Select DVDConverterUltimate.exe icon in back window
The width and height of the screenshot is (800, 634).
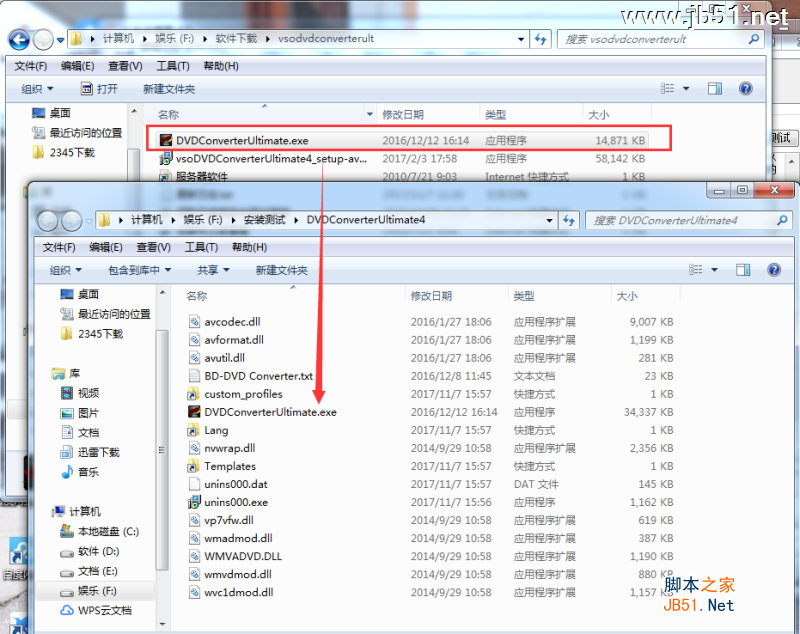(x=165, y=140)
